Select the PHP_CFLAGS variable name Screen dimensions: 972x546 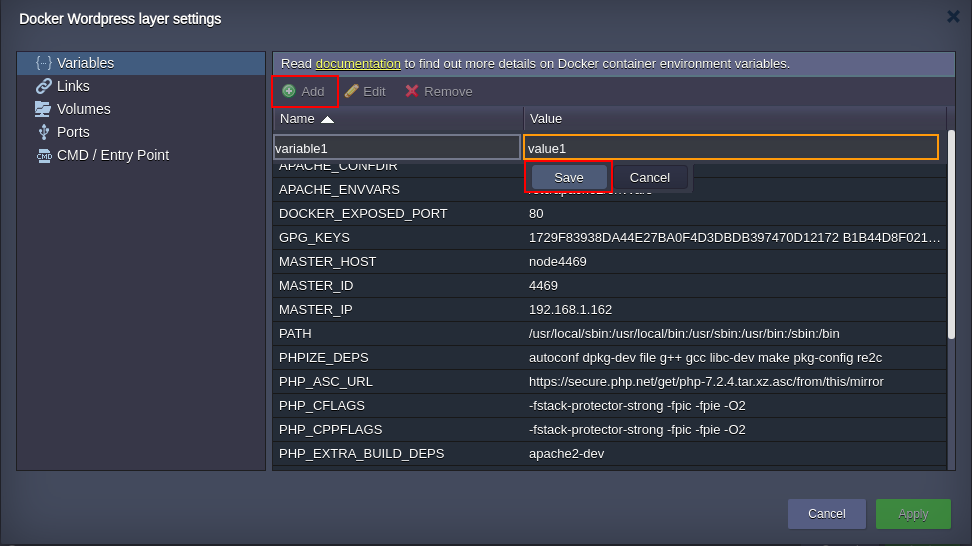point(322,406)
